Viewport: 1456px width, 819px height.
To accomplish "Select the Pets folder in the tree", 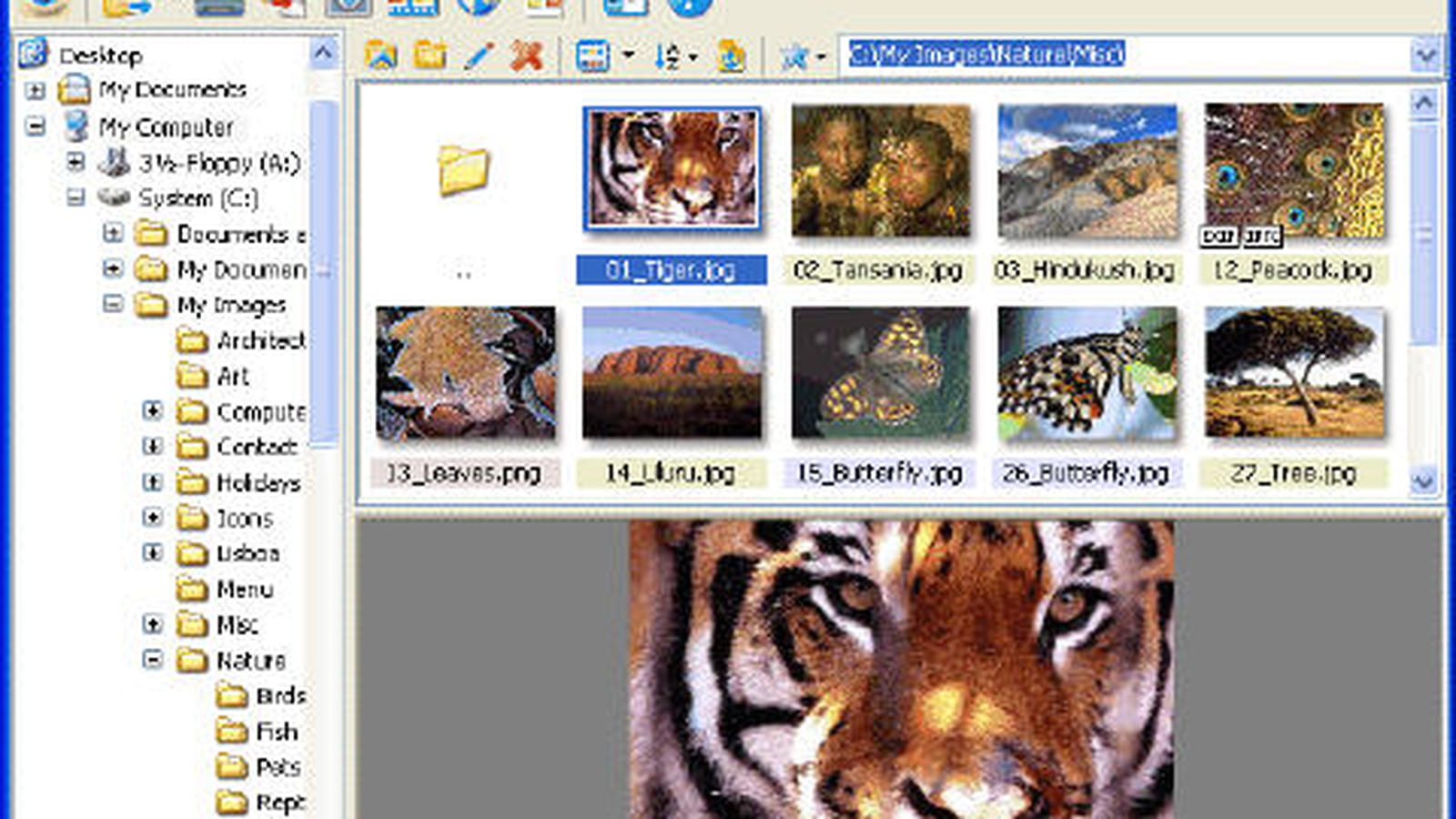I will click(x=278, y=767).
